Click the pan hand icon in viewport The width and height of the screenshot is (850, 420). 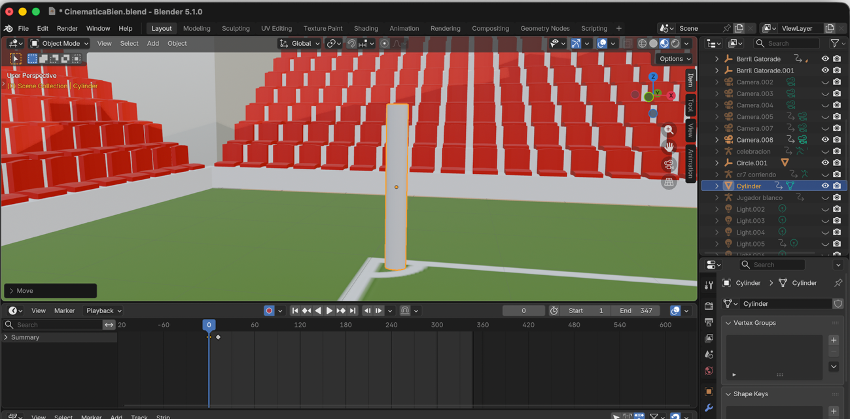[669, 147]
